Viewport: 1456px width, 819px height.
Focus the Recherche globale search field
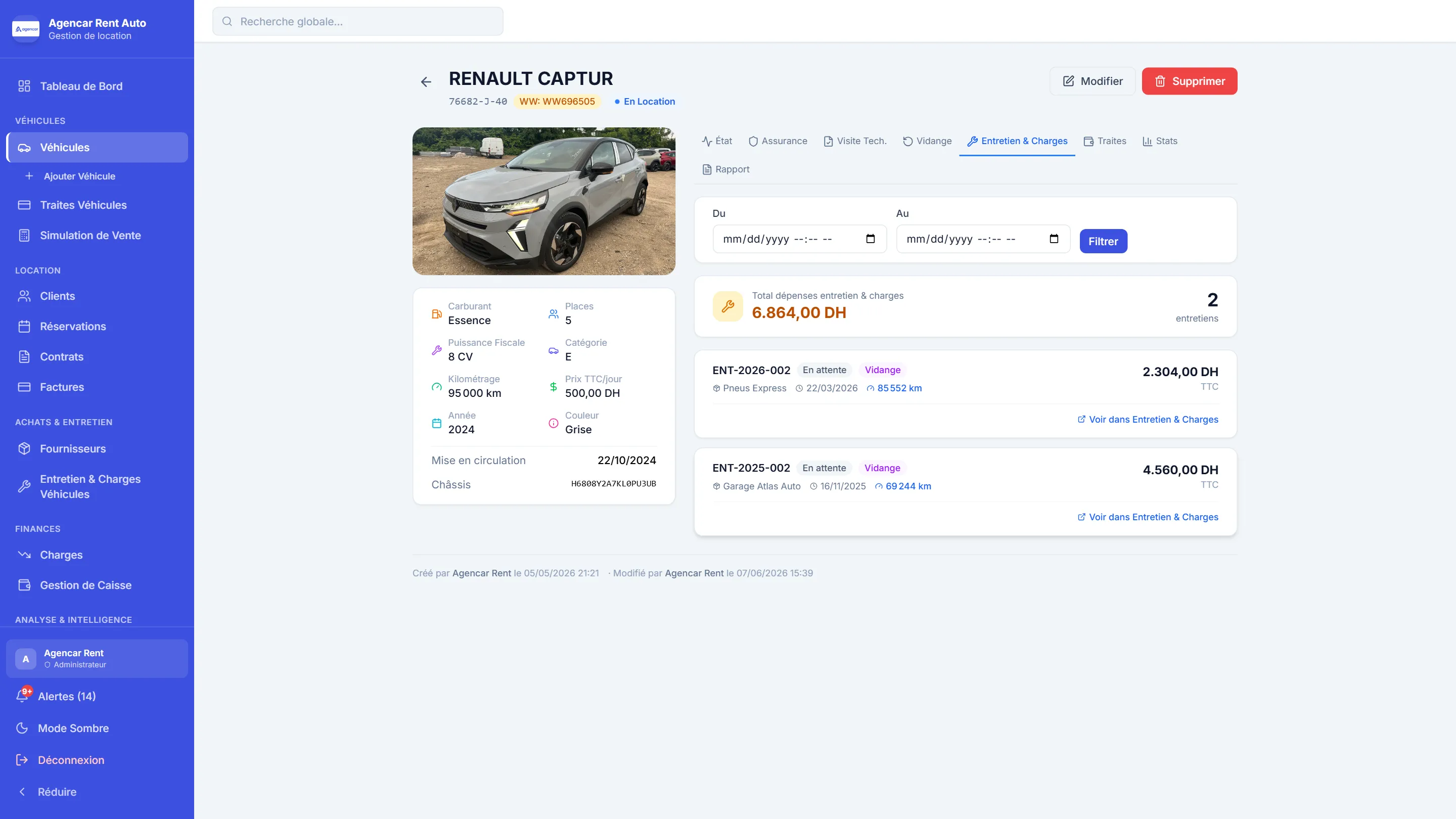[x=358, y=21]
